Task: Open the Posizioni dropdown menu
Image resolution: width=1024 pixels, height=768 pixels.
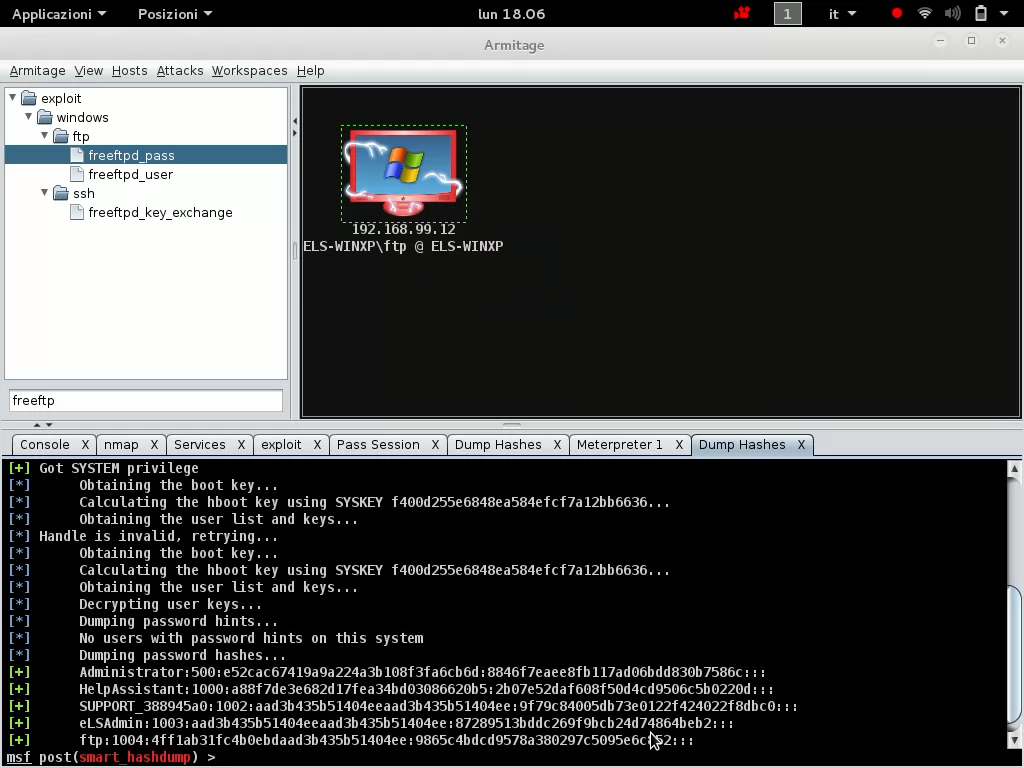Action: coord(175,14)
